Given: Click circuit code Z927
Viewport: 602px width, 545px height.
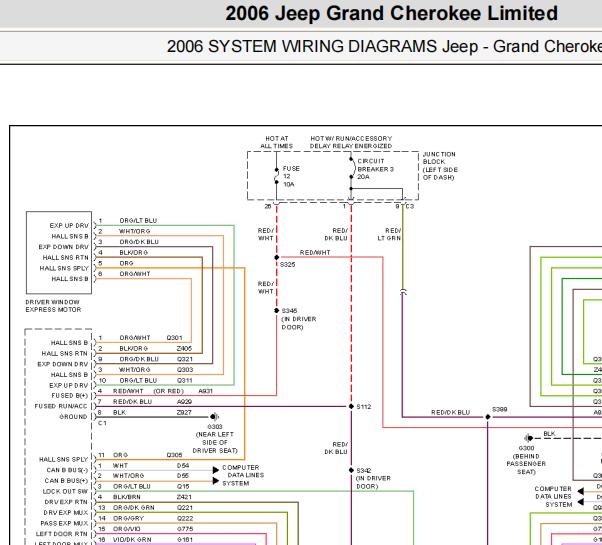Looking at the screenshot, I should pyautogui.click(x=184, y=413).
